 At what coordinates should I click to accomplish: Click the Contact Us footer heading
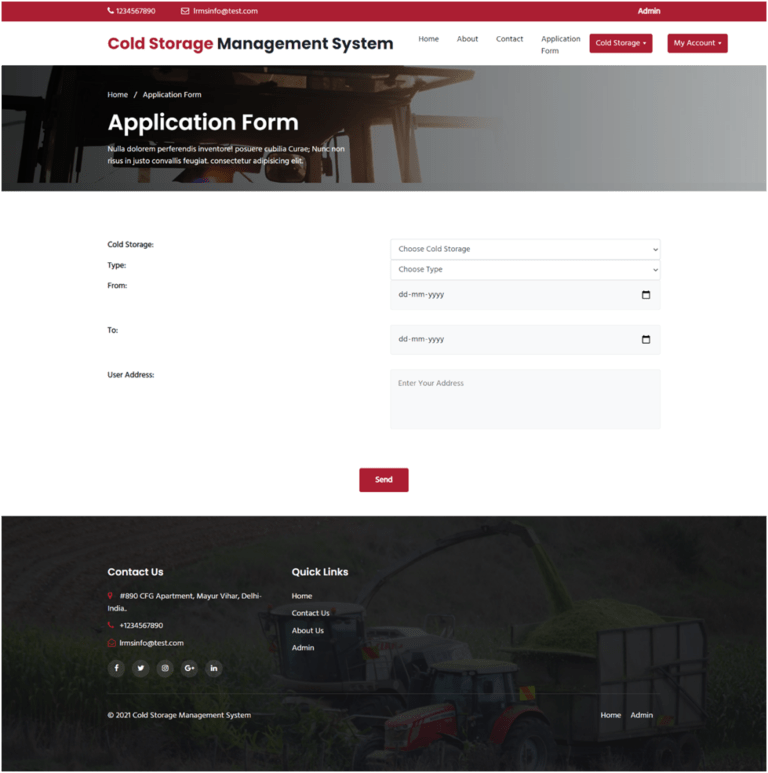pyautogui.click(x=135, y=572)
